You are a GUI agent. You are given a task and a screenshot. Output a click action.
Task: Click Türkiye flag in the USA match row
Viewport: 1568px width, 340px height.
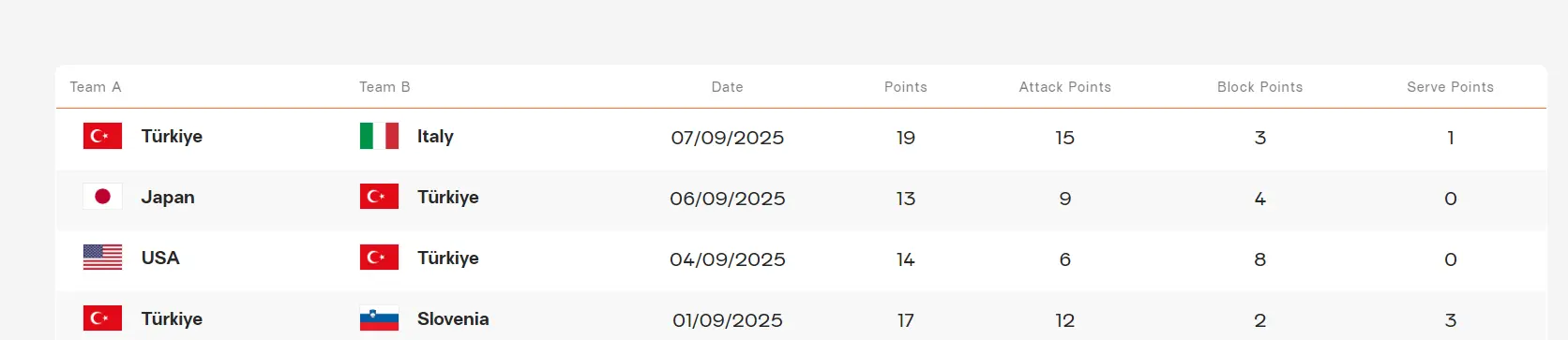pyautogui.click(x=379, y=258)
